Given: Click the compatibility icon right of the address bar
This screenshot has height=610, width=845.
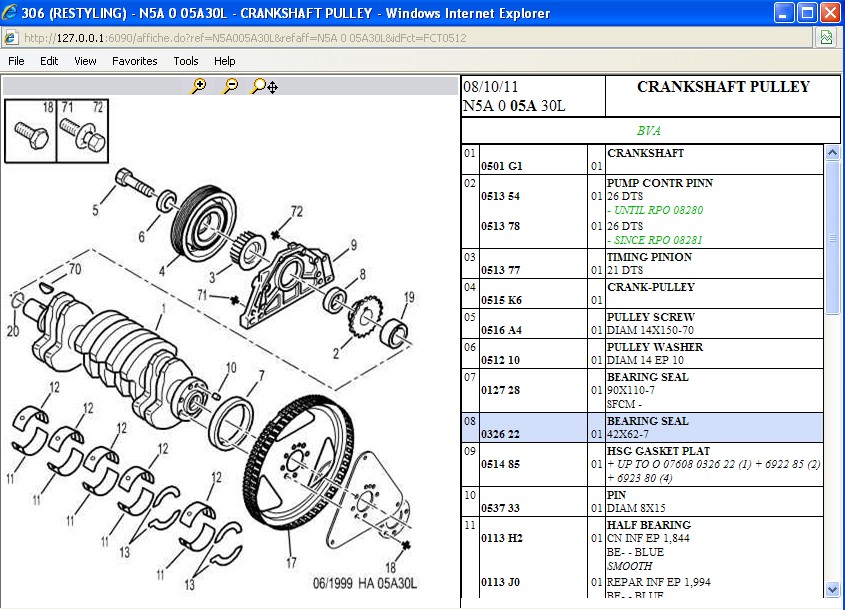Looking at the screenshot, I should click(x=826, y=38).
